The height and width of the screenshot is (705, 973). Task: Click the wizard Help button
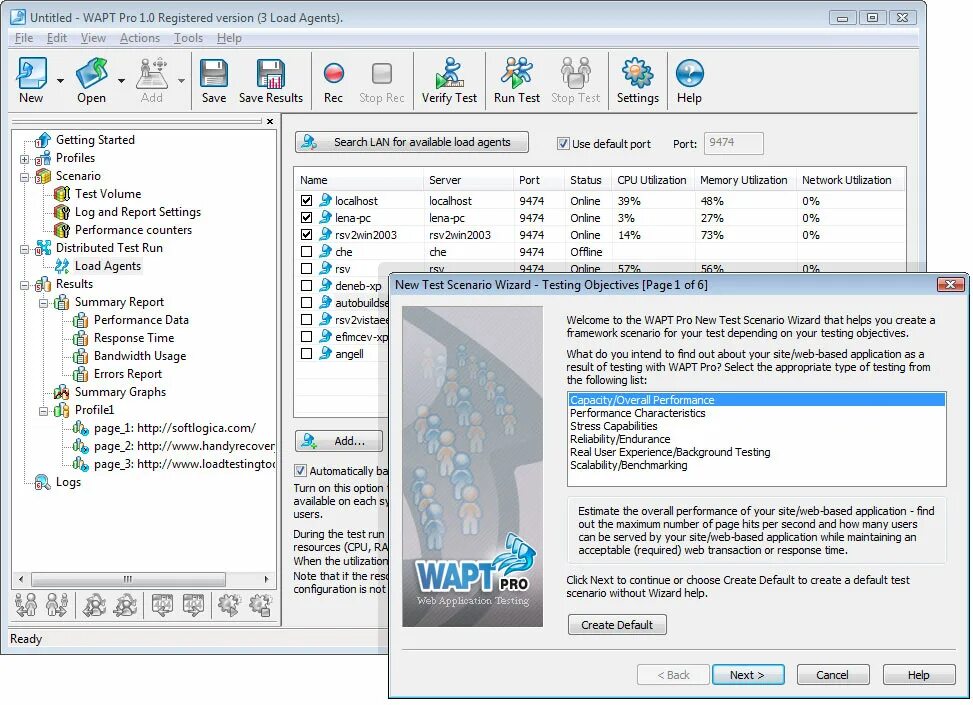pyautogui.click(x=918, y=675)
